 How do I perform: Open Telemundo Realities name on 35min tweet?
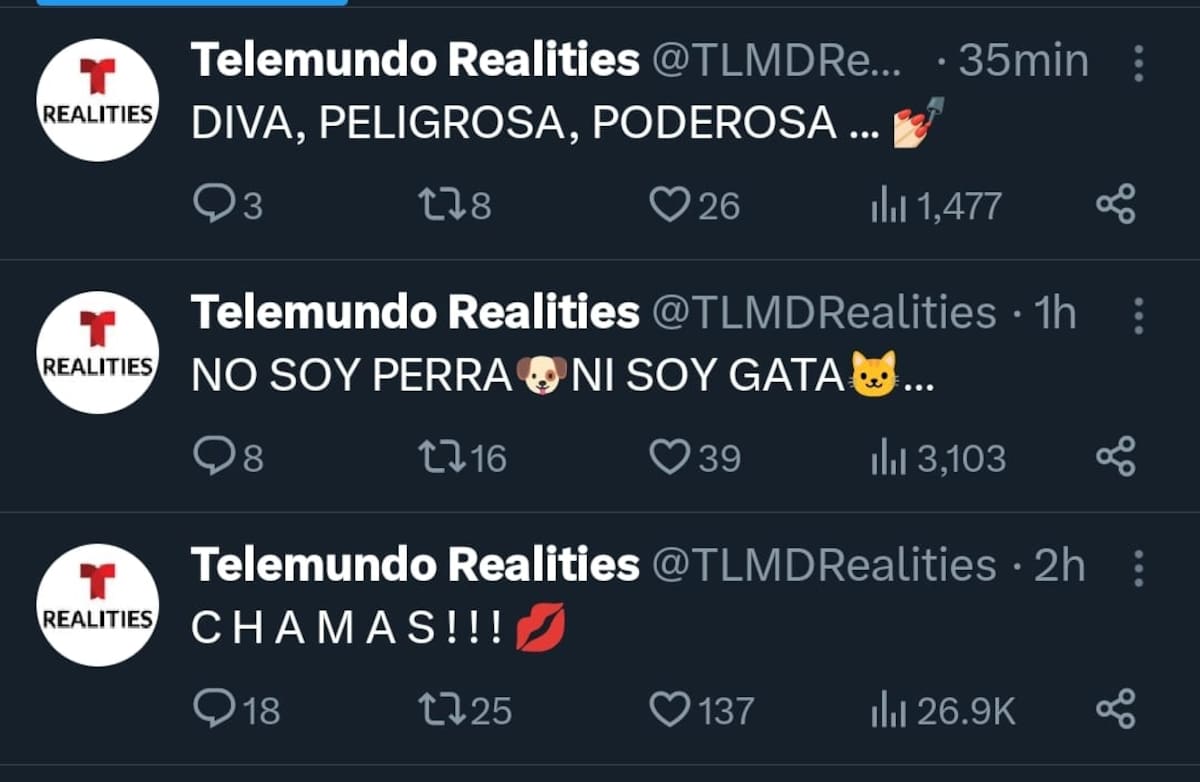pyautogui.click(x=415, y=61)
